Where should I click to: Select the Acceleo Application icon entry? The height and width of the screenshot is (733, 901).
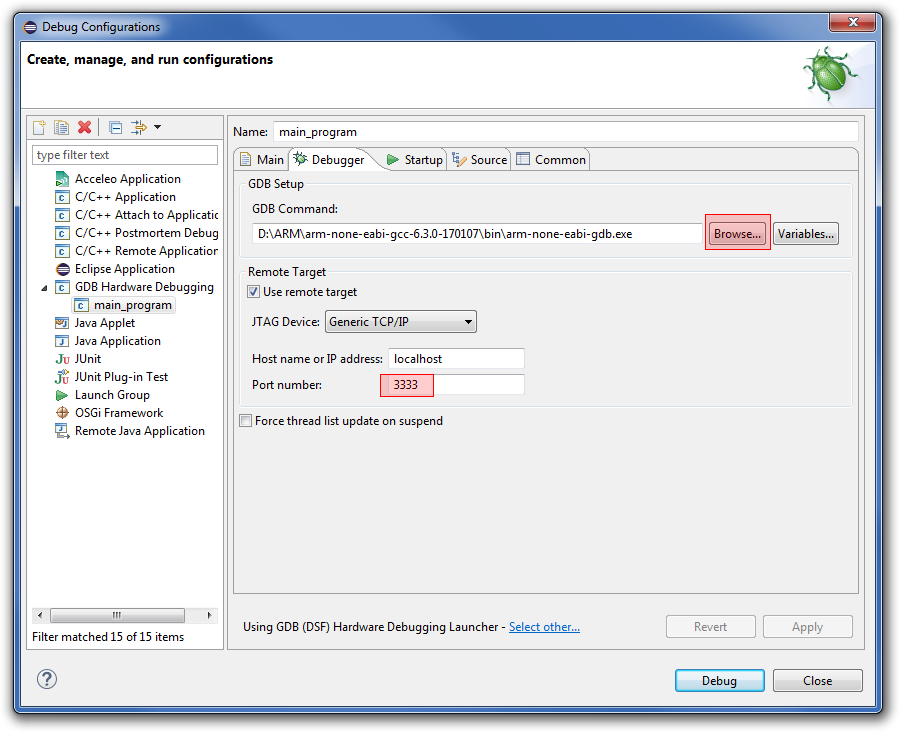62,180
